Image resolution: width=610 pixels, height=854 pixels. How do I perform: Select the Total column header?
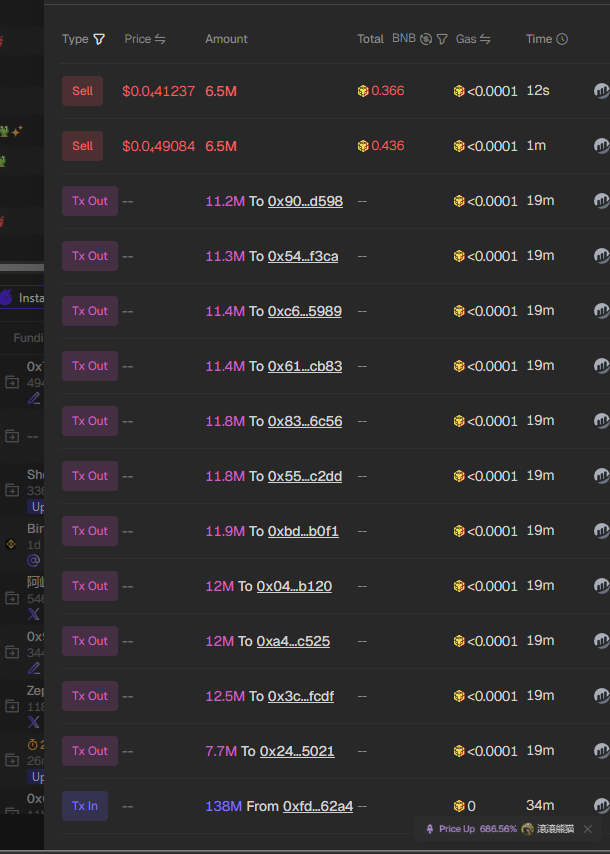pyautogui.click(x=370, y=39)
